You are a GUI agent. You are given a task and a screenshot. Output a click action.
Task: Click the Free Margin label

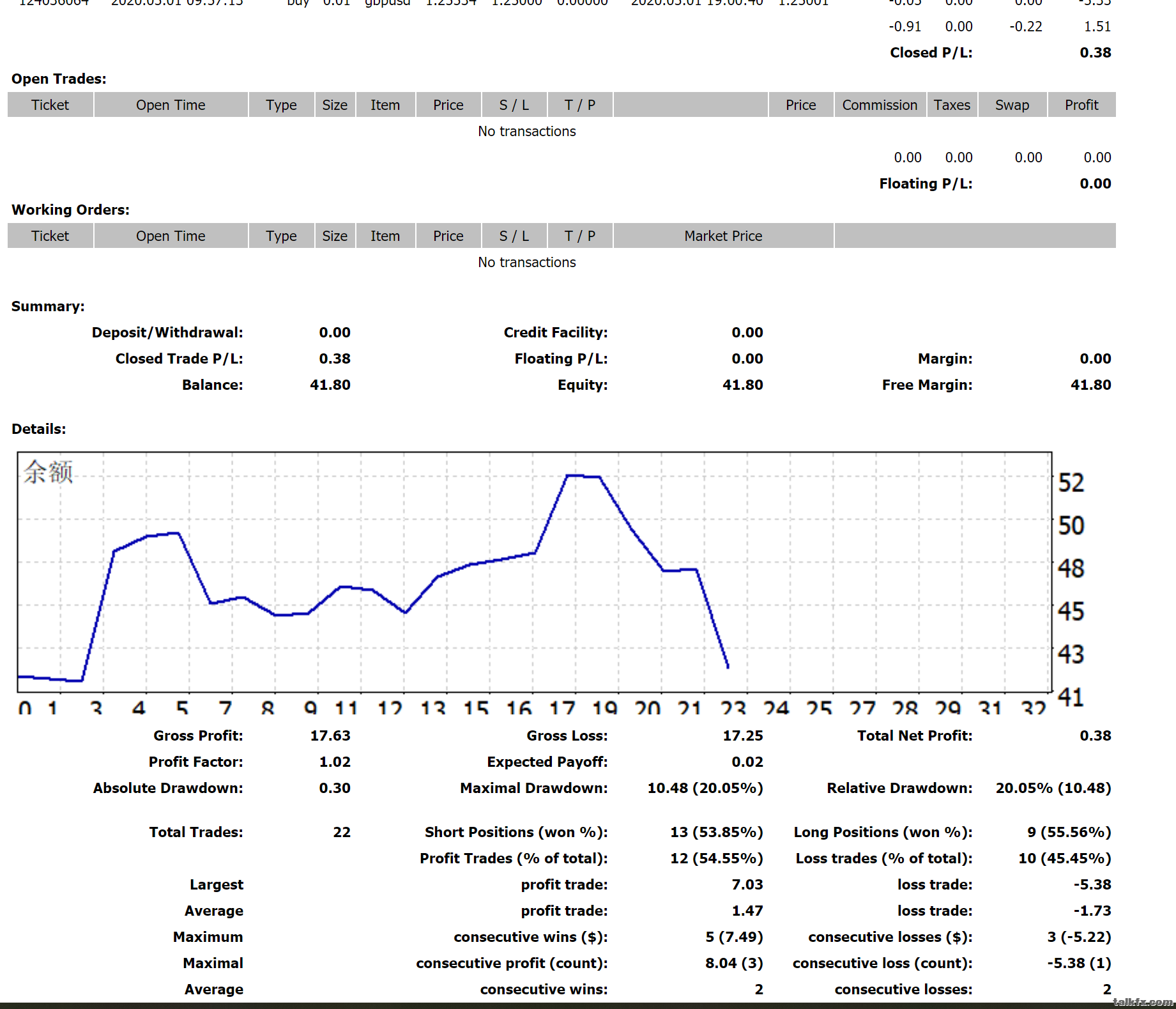click(927, 385)
